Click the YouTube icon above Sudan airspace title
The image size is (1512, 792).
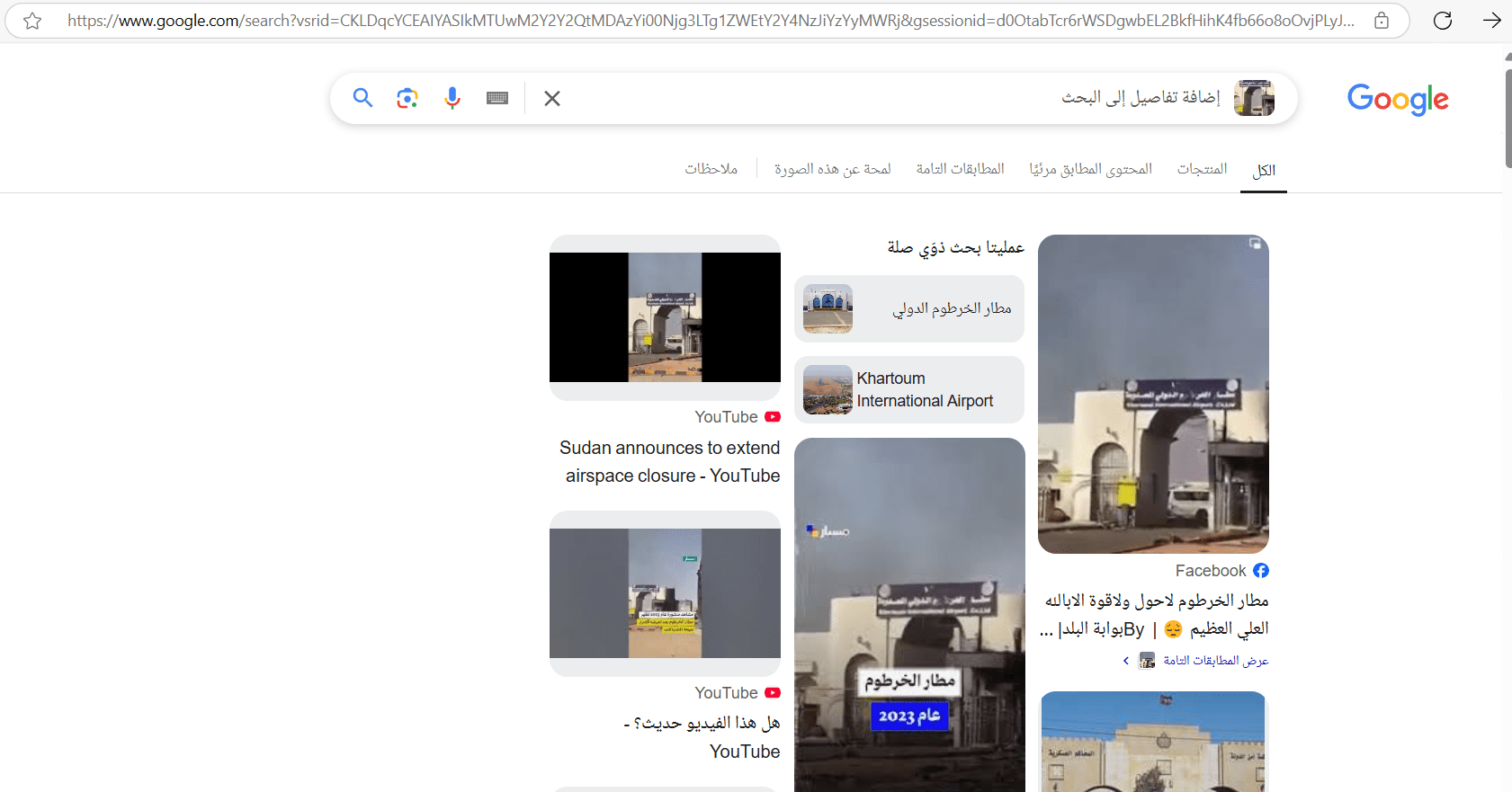click(x=773, y=417)
